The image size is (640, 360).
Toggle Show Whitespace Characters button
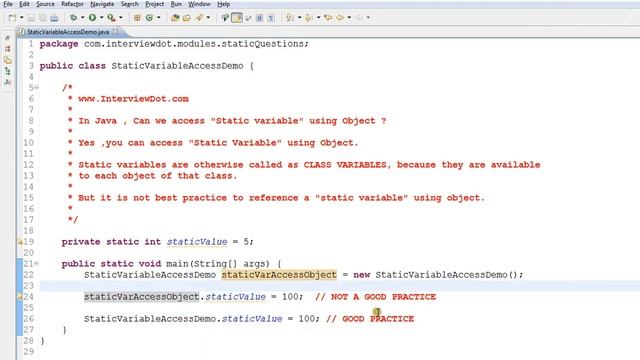tap(271, 18)
